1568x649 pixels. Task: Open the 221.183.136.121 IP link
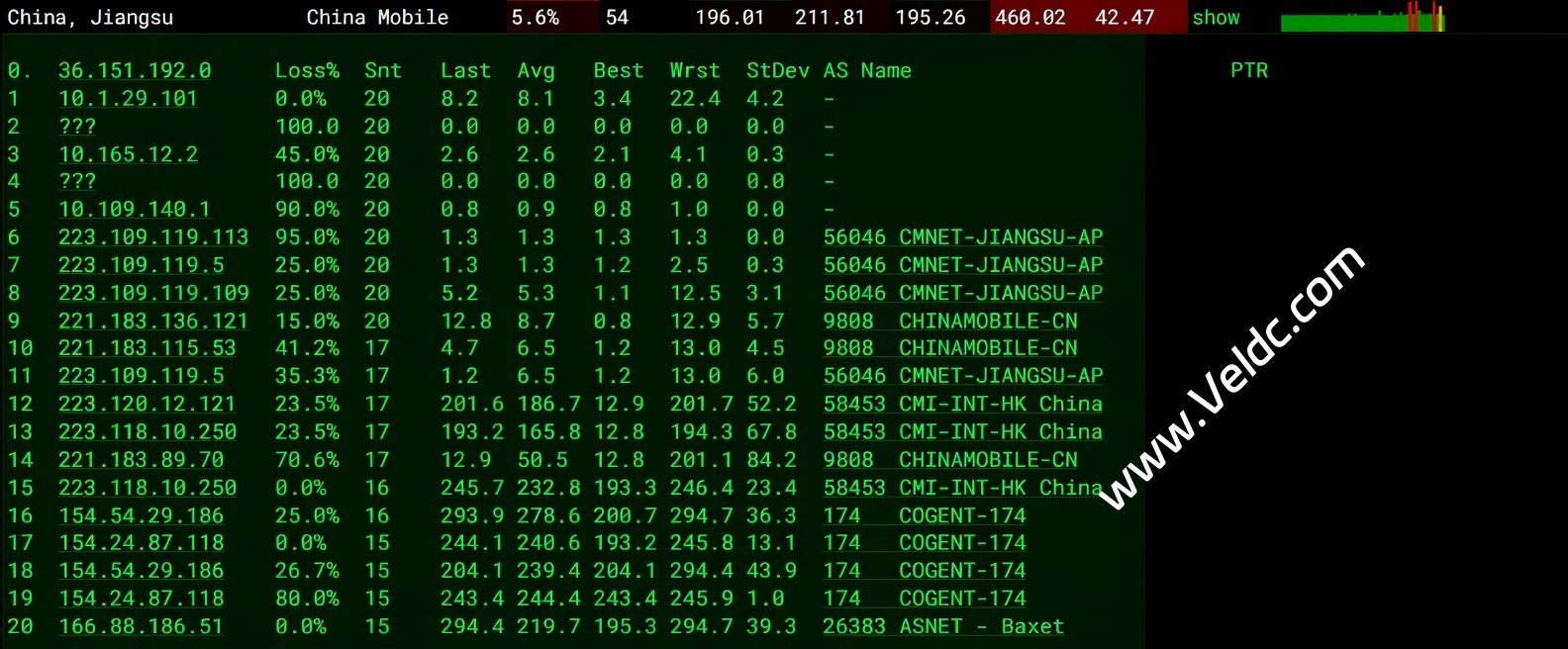coord(152,322)
